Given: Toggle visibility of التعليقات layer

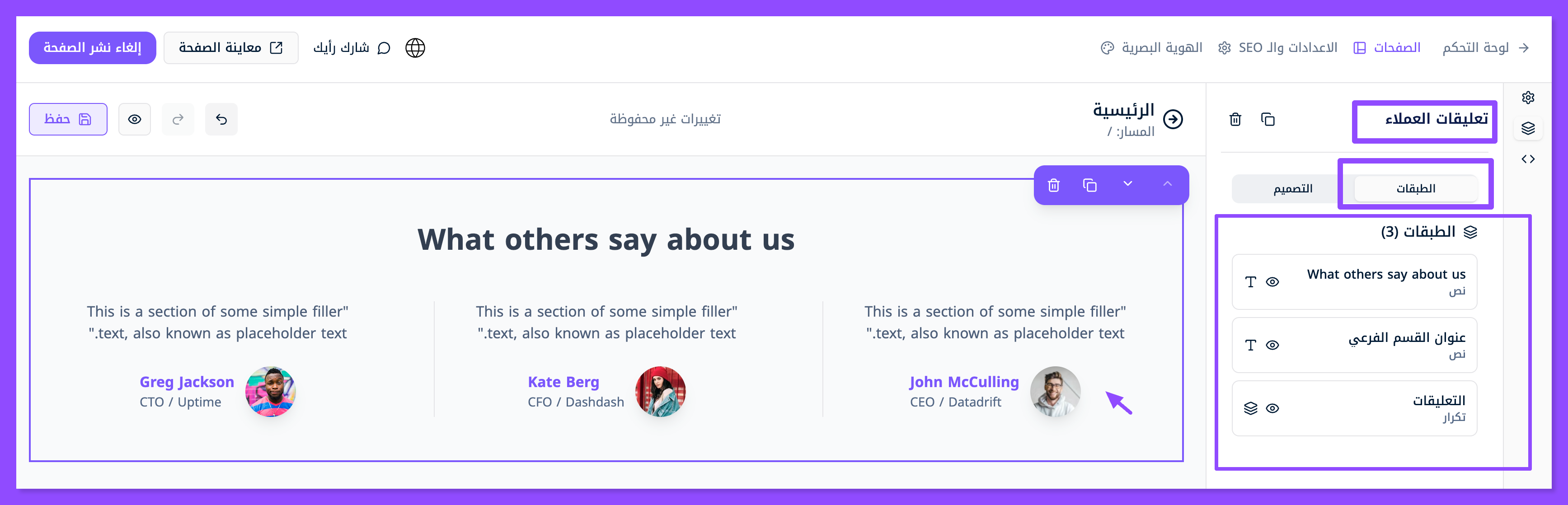Looking at the screenshot, I should [1272, 409].
